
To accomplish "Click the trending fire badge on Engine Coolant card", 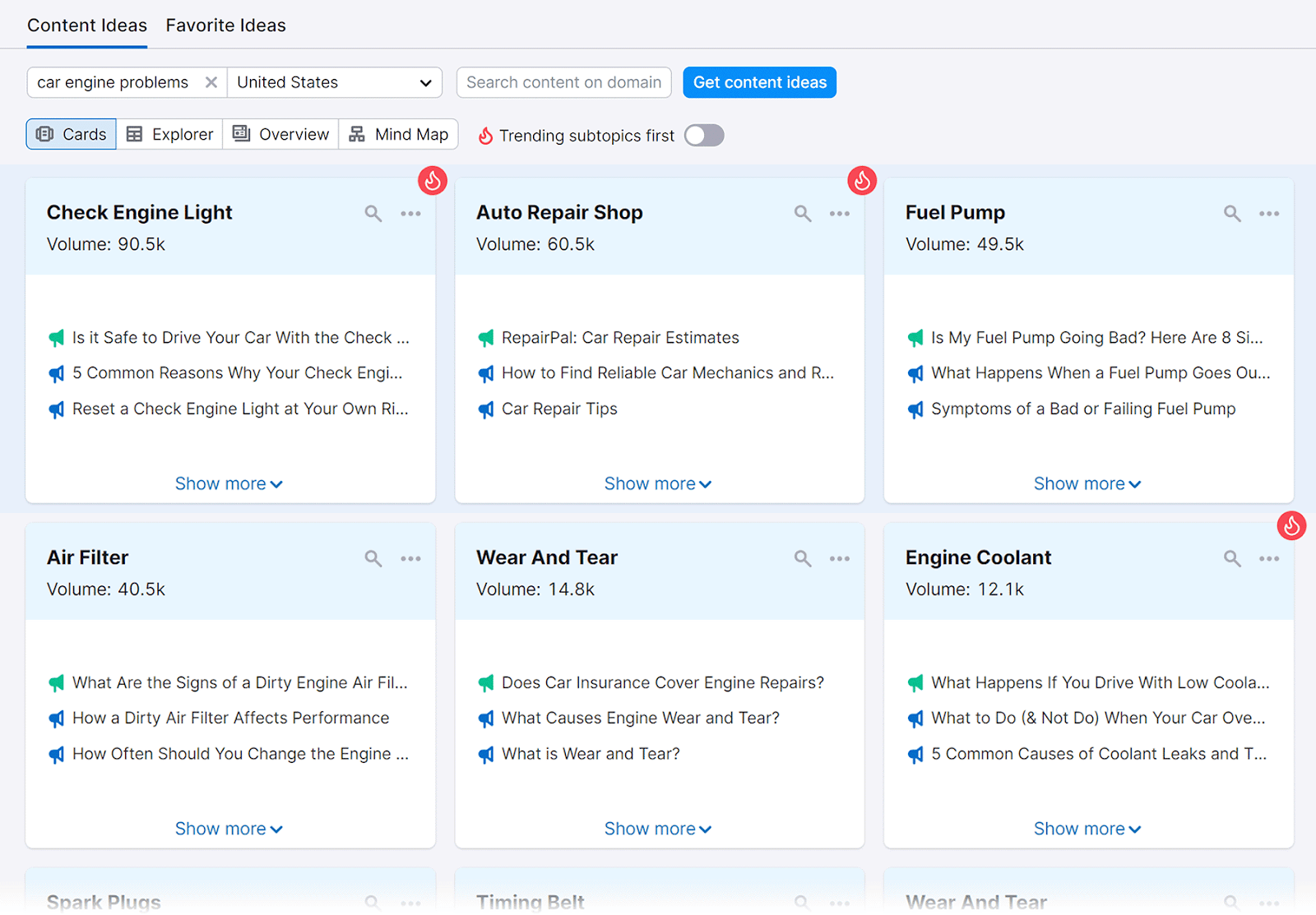I will (1291, 525).
